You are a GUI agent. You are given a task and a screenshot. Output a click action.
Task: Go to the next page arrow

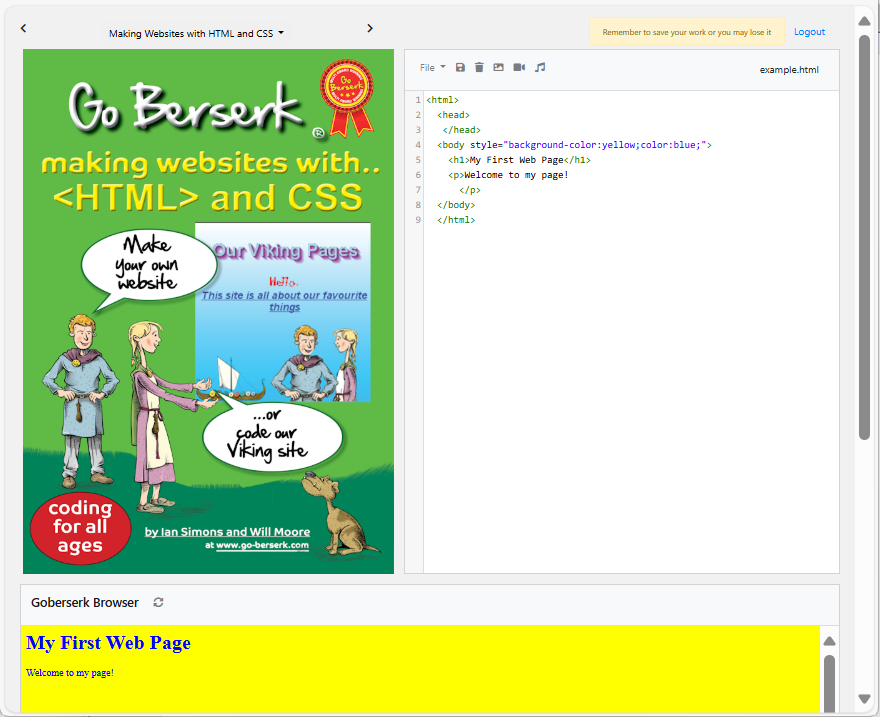[370, 28]
